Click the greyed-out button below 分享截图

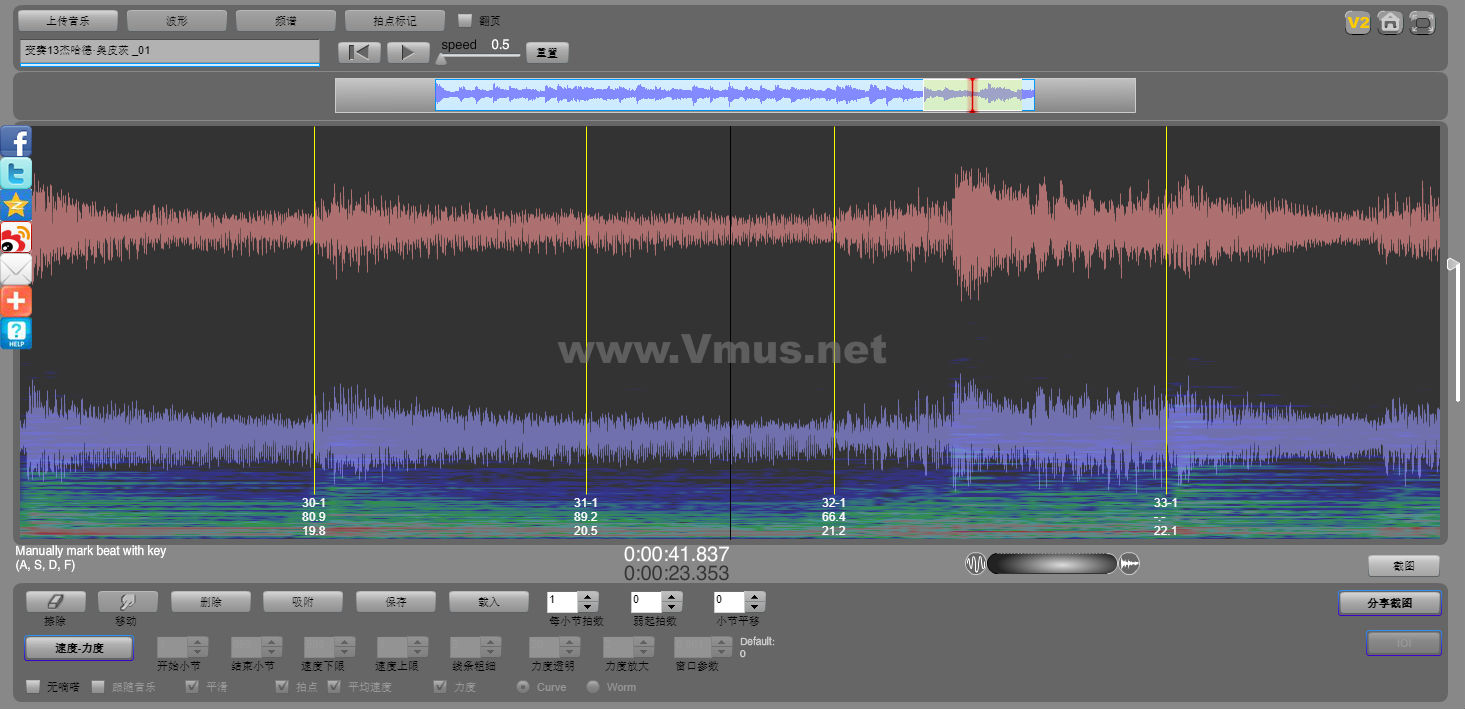pos(1404,643)
